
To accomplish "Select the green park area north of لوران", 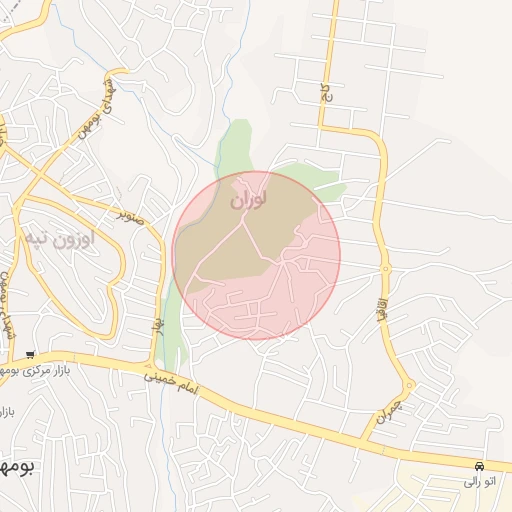I will click(235, 145).
